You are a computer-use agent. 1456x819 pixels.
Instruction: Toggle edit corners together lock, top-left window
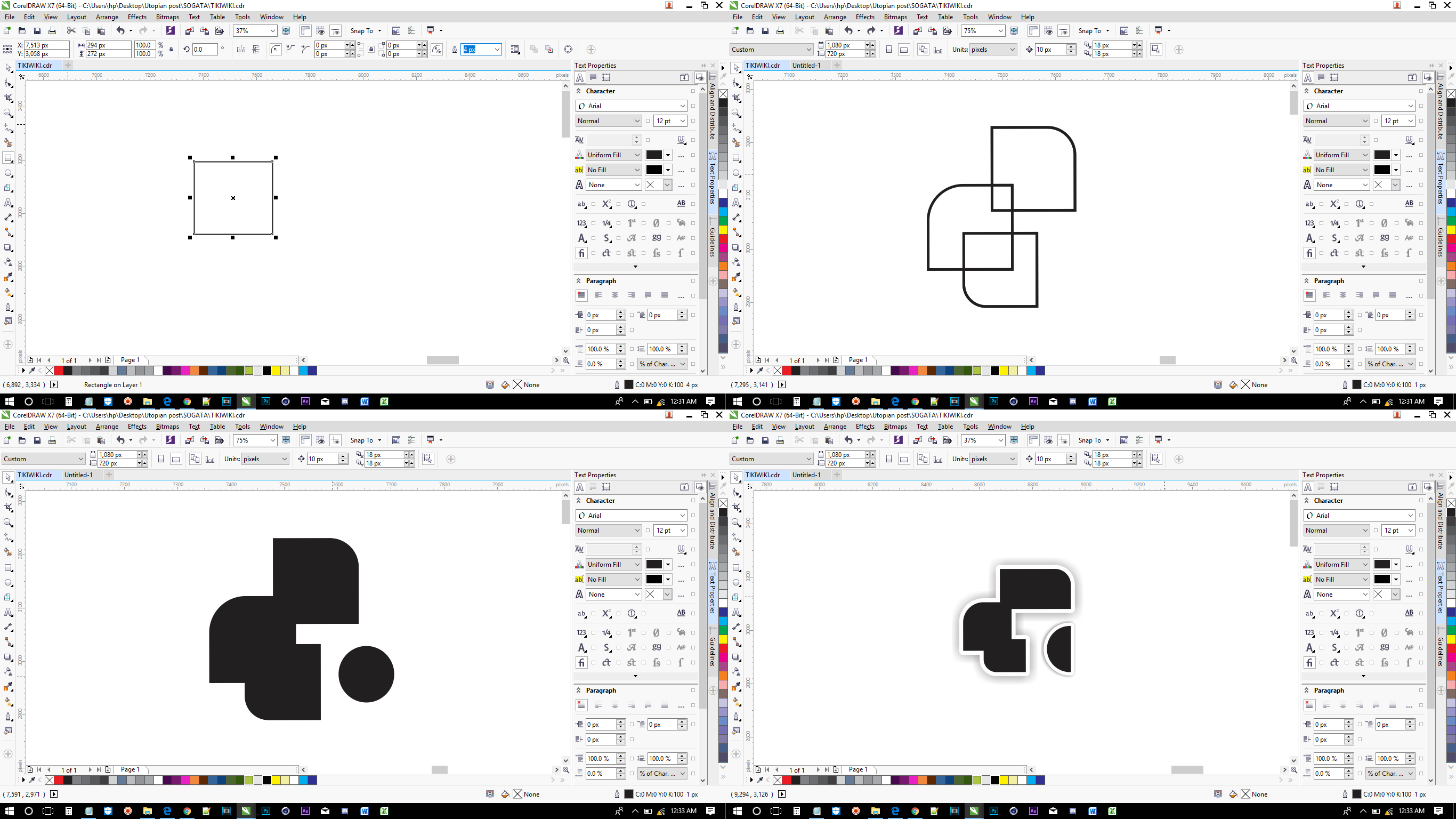pyautogui.click(x=371, y=50)
